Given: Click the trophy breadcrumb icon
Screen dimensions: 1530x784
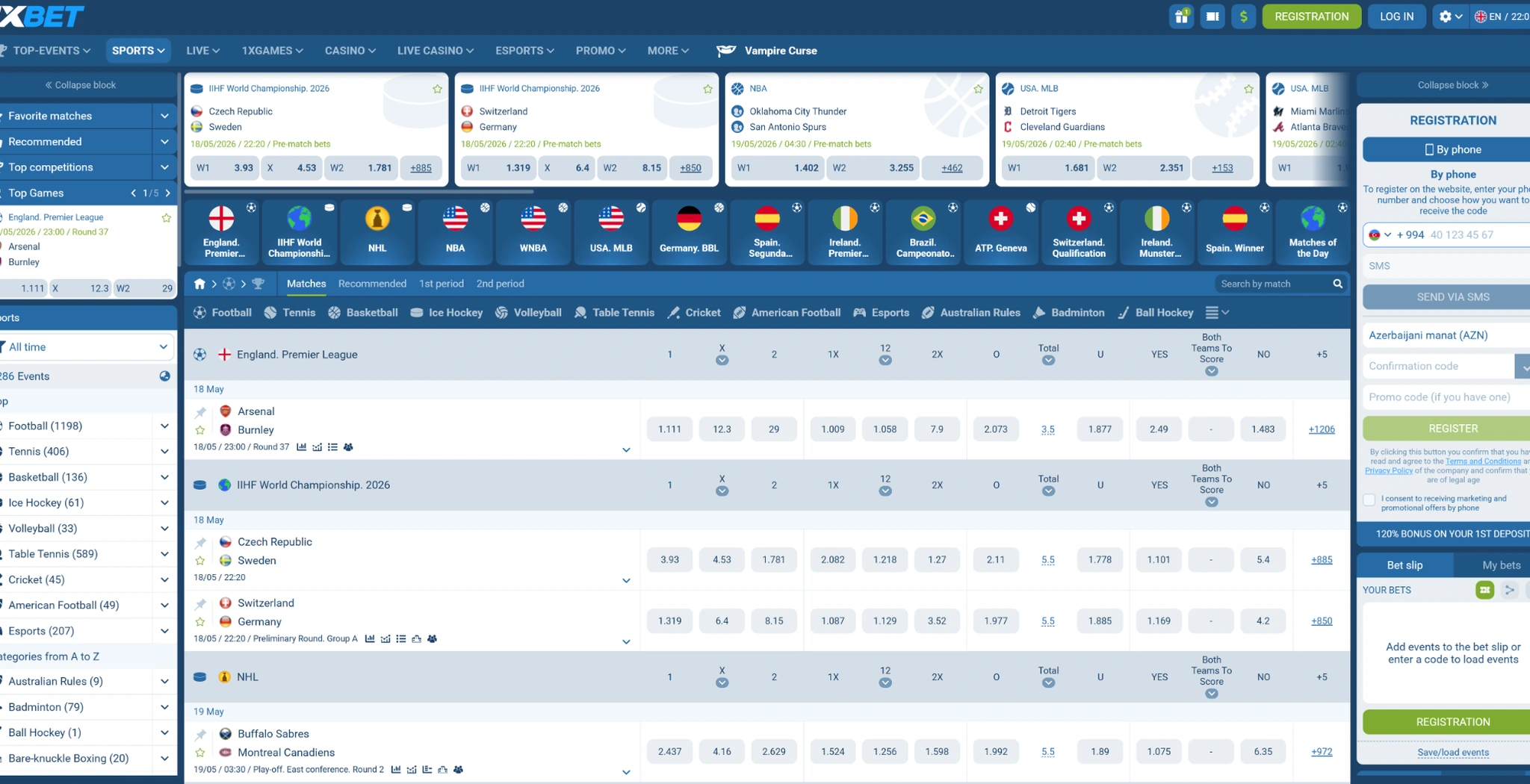Looking at the screenshot, I should click(258, 284).
